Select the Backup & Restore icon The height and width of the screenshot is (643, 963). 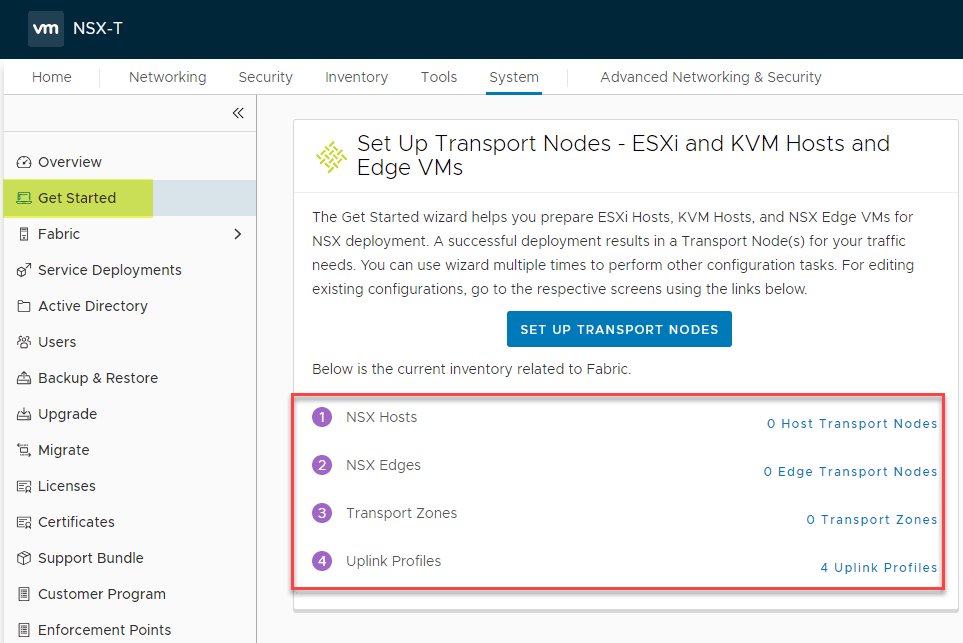(23, 377)
